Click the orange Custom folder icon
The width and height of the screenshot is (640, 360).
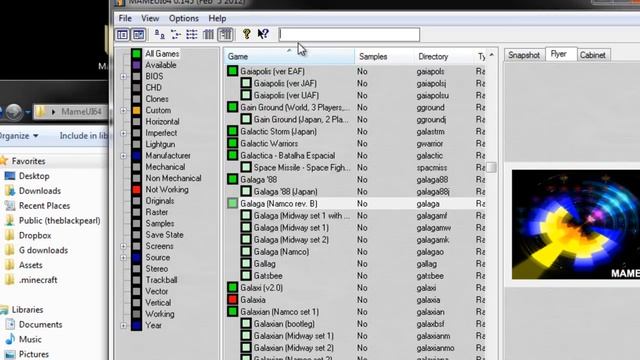point(136,110)
